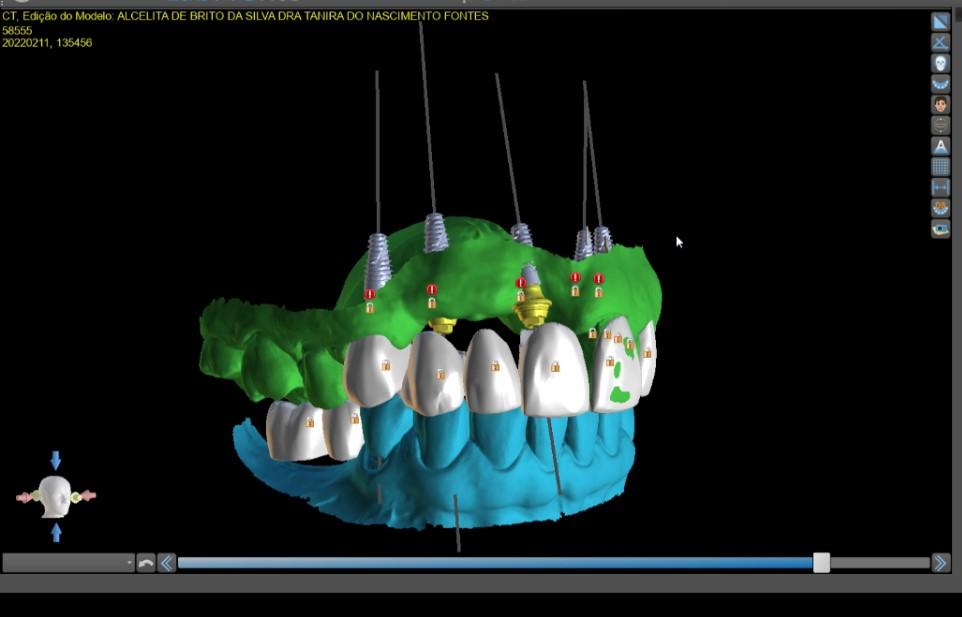The height and width of the screenshot is (617, 962).
Task: Toggle the crossed-lines tool icon
Action: click(x=940, y=42)
